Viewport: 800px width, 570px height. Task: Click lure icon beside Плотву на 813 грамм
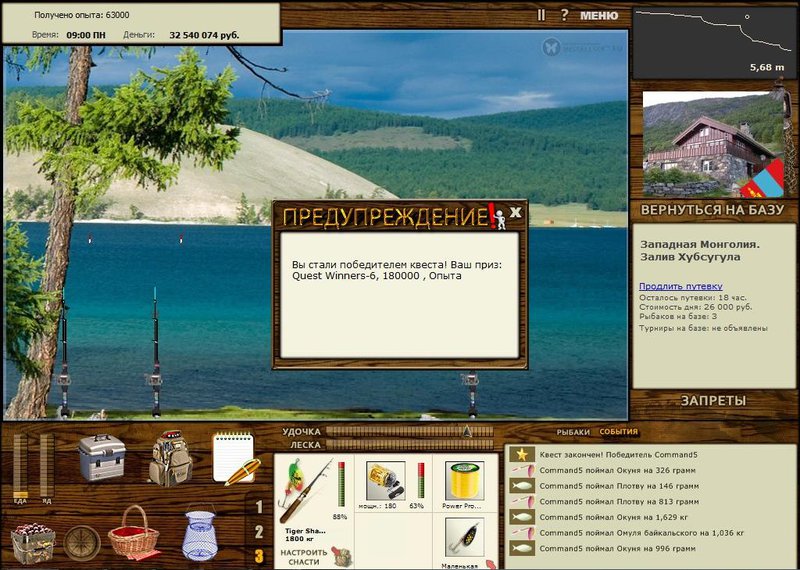click(522, 502)
